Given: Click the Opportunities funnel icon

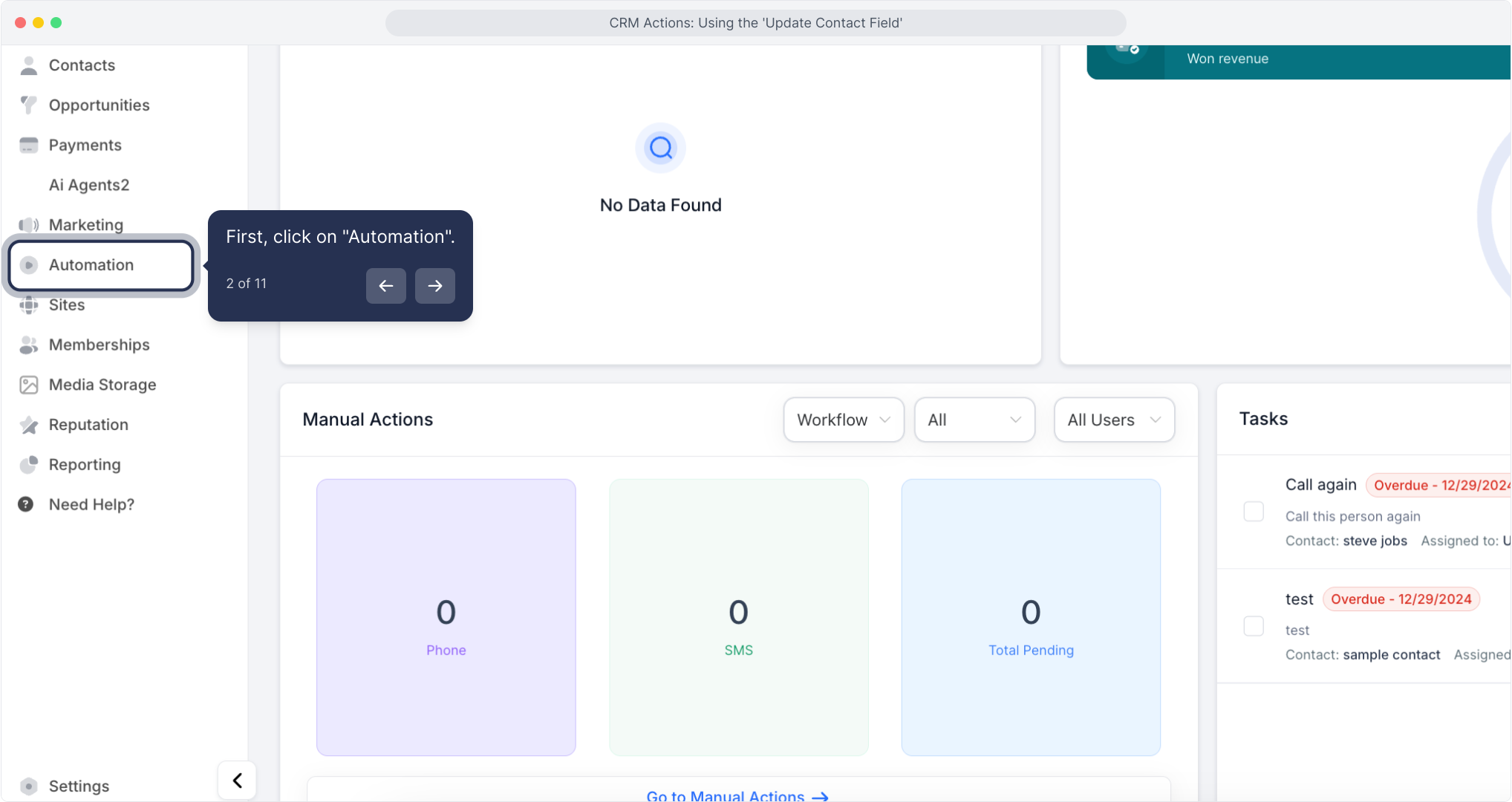Looking at the screenshot, I should (x=29, y=105).
